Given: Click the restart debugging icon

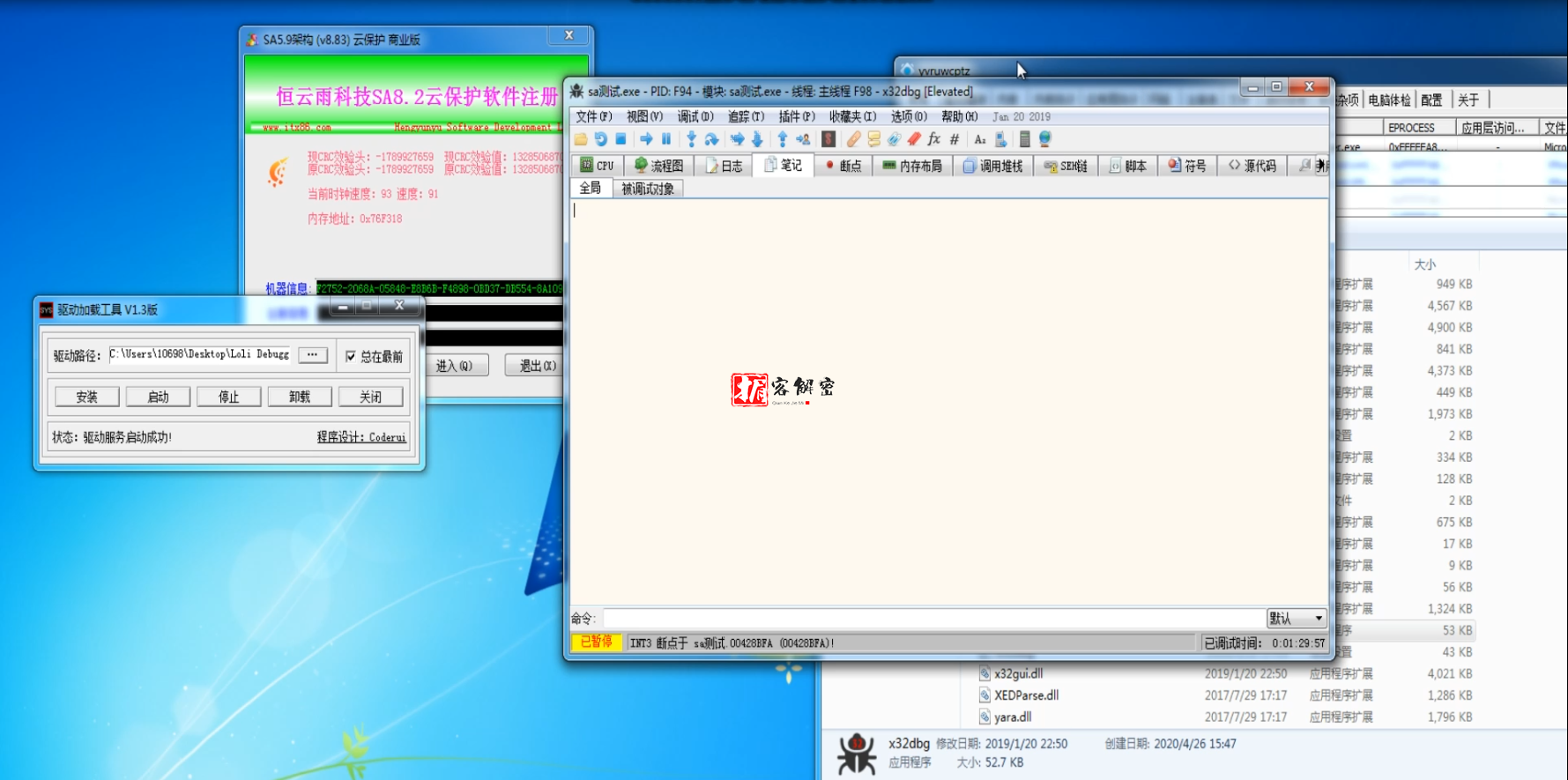Looking at the screenshot, I should pyautogui.click(x=601, y=139).
